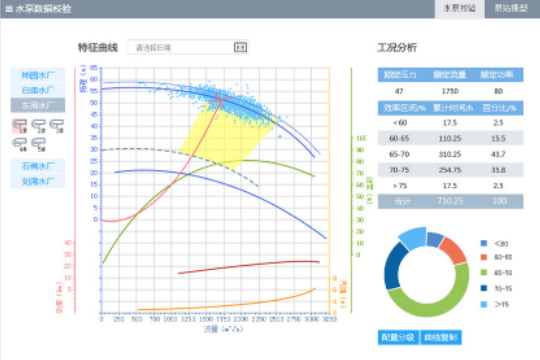Expand the 石佛水厂 plant item
The width and height of the screenshot is (540, 360).
pyautogui.click(x=38, y=166)
